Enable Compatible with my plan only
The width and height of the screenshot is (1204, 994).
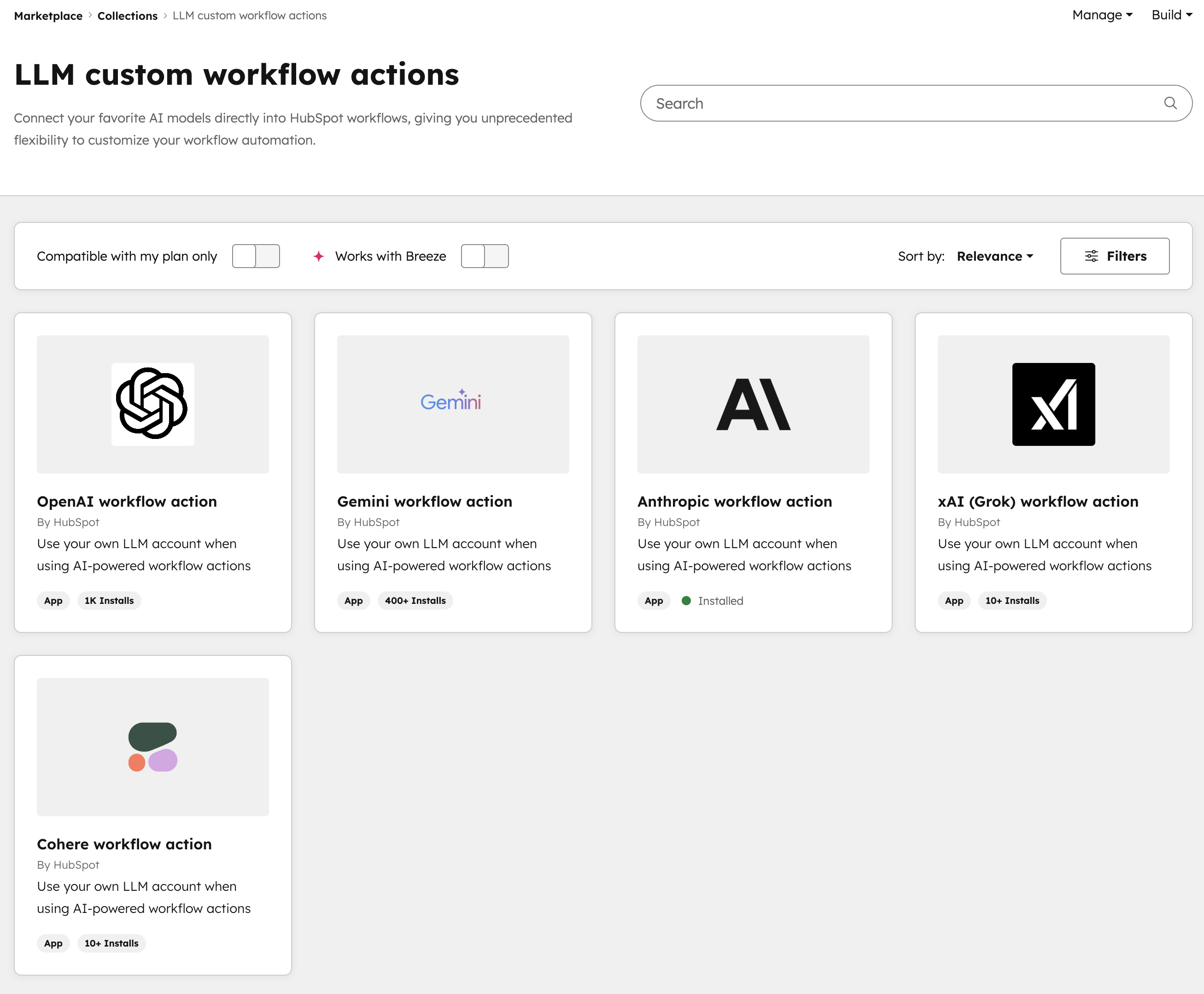[256, 256]
